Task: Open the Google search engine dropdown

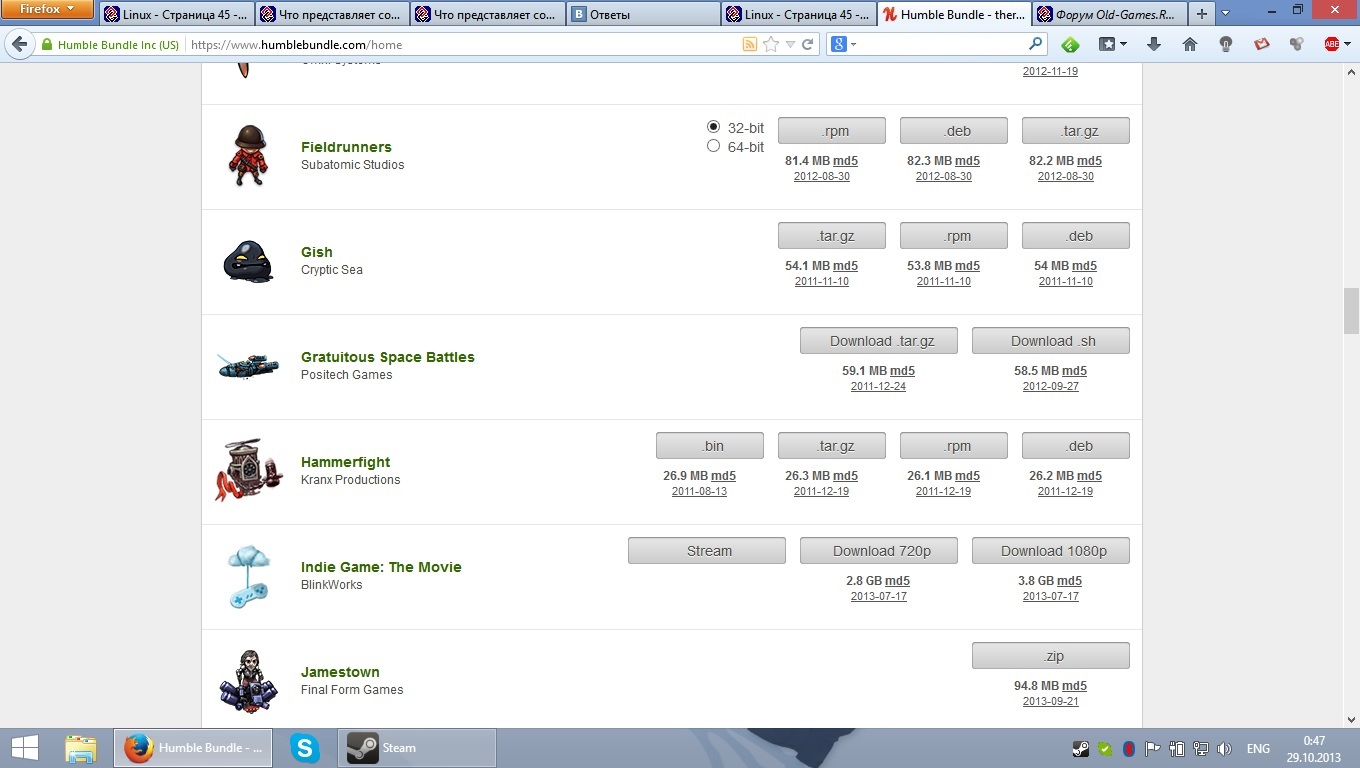Action: pos(843,44)
